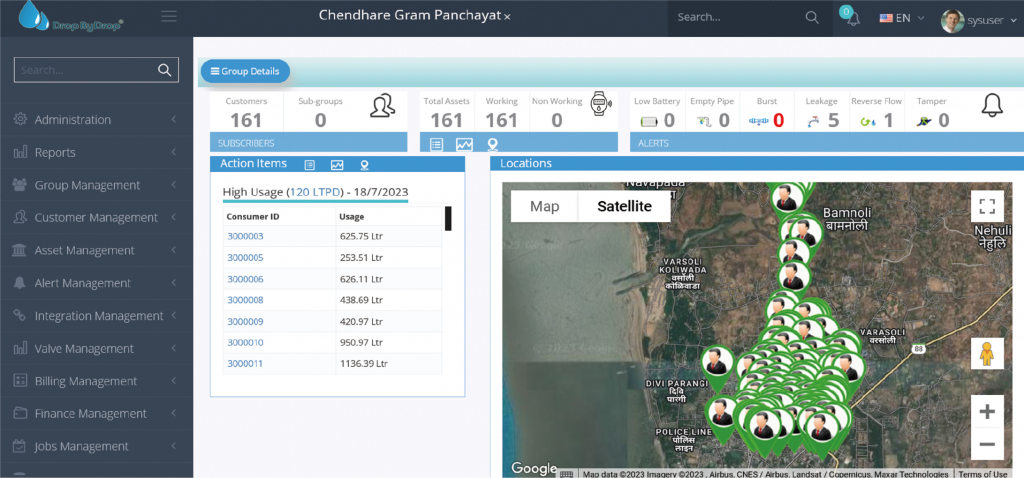Viewport: 1024px width, 478px height.
Task: Switch the map to Satellite view
Action: (624, 207)
